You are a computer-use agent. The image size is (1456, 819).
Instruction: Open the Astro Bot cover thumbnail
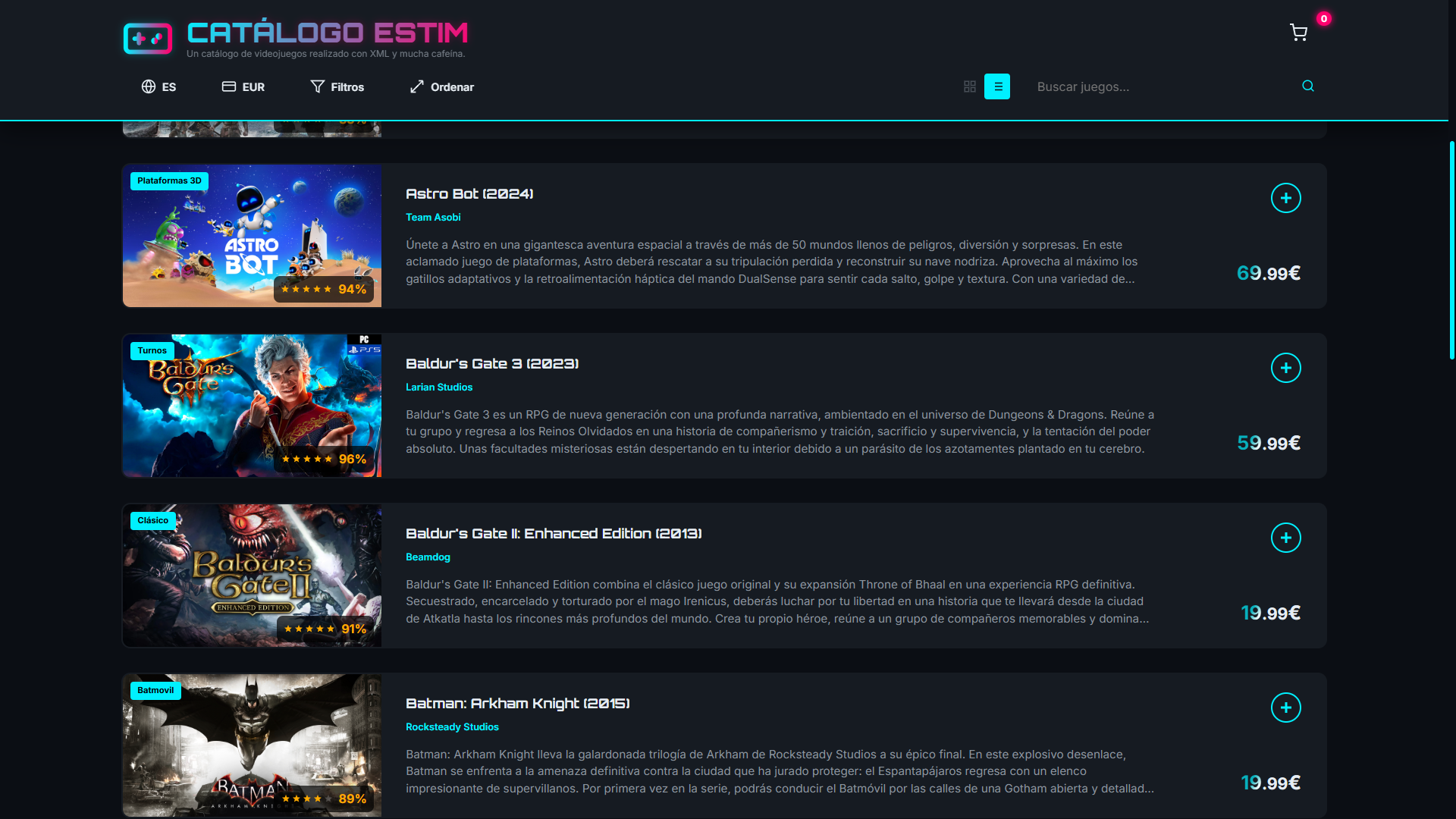point(252,236)
